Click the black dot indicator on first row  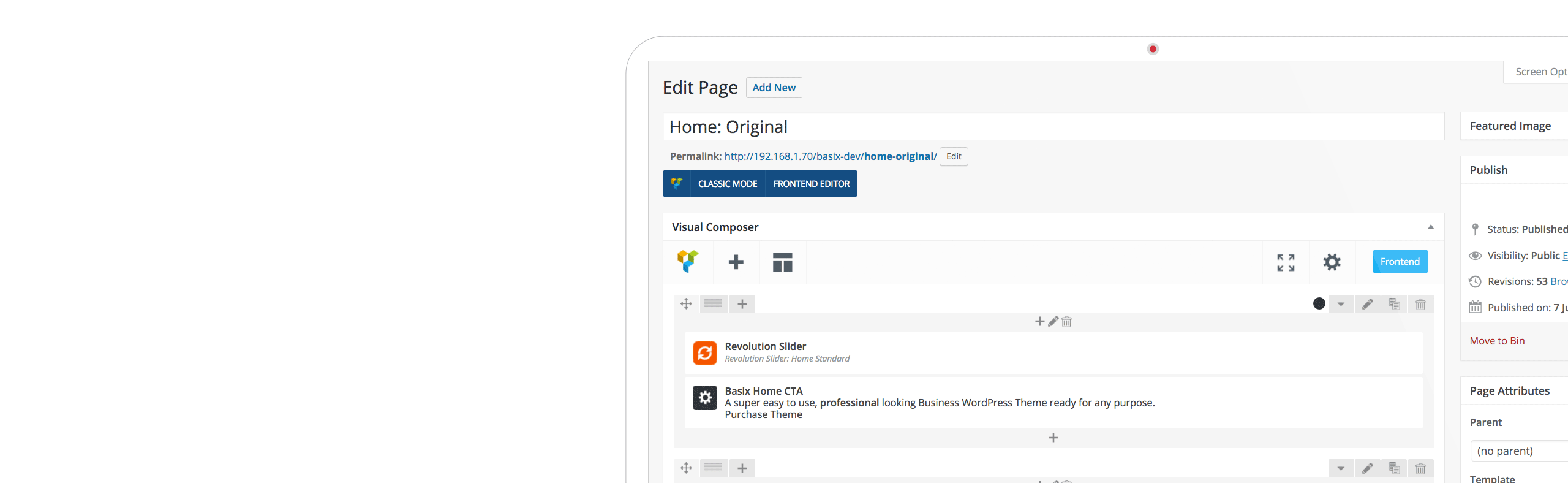tap(1319, 303)
